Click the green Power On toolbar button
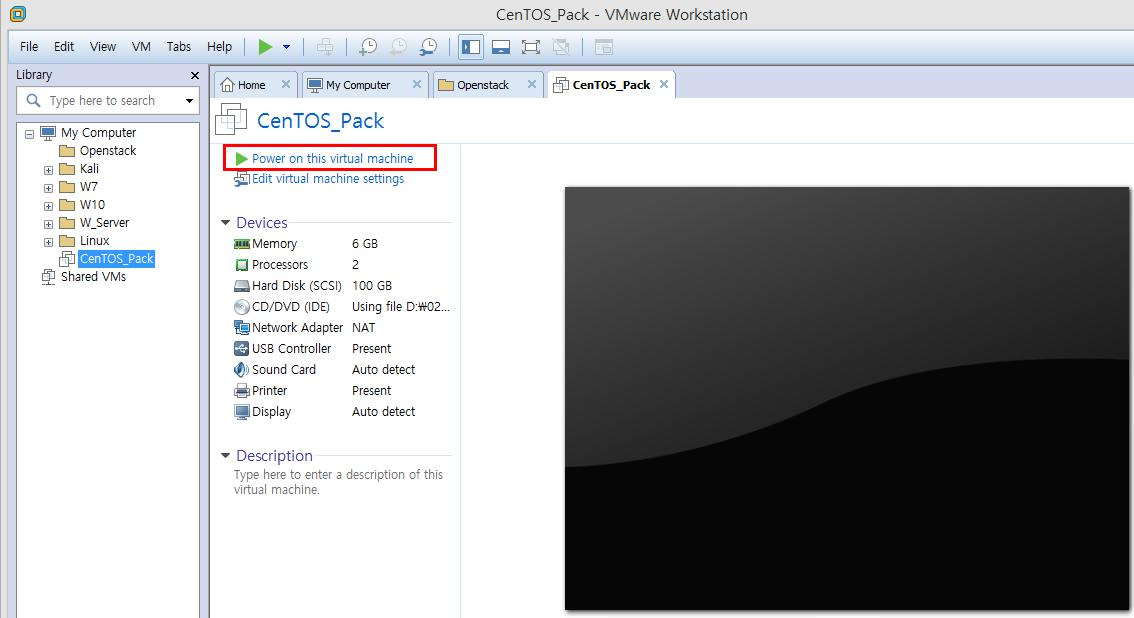 265,47
